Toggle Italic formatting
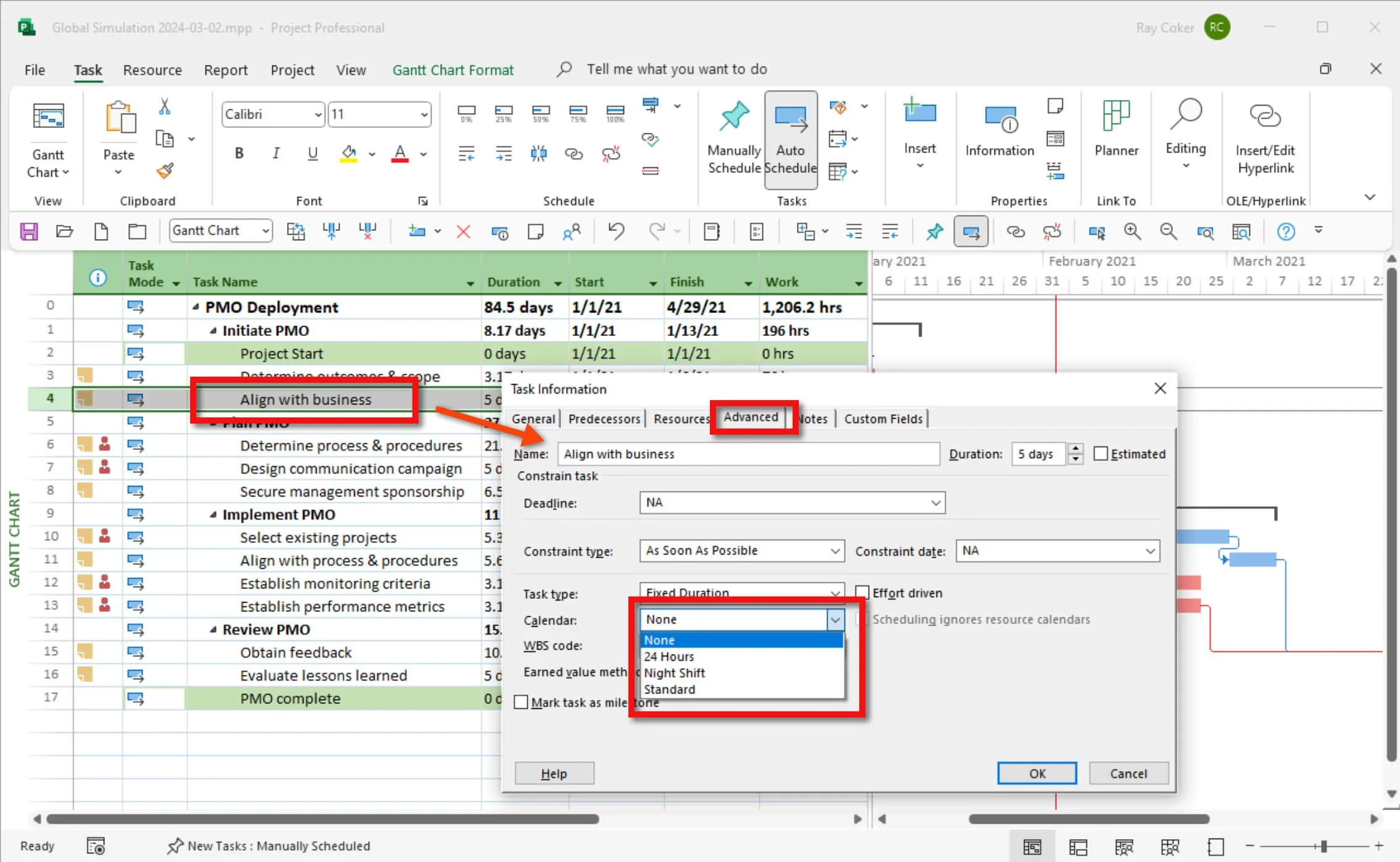This screenshot has width=1400, height=862. pyautogui.click(x=276, y=153)
